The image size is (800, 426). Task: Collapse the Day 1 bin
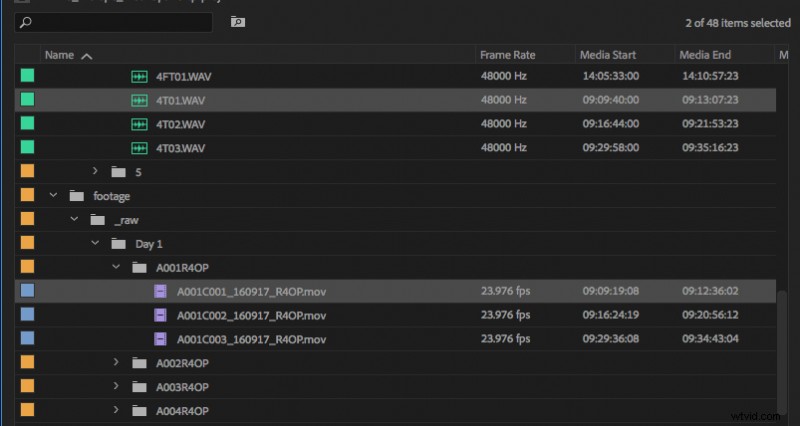point(95,243)
